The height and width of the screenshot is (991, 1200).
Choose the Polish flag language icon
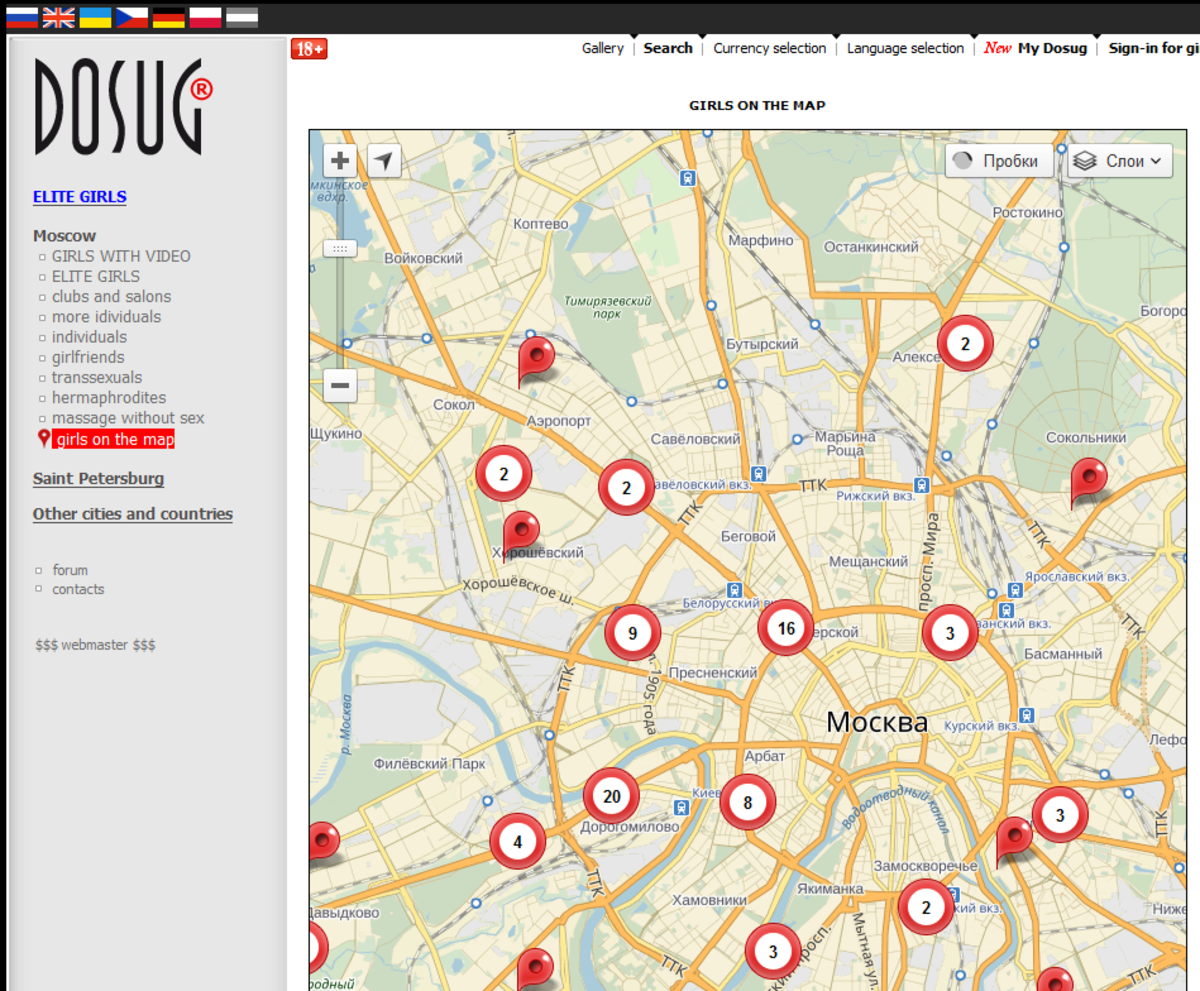coord(205,17)
